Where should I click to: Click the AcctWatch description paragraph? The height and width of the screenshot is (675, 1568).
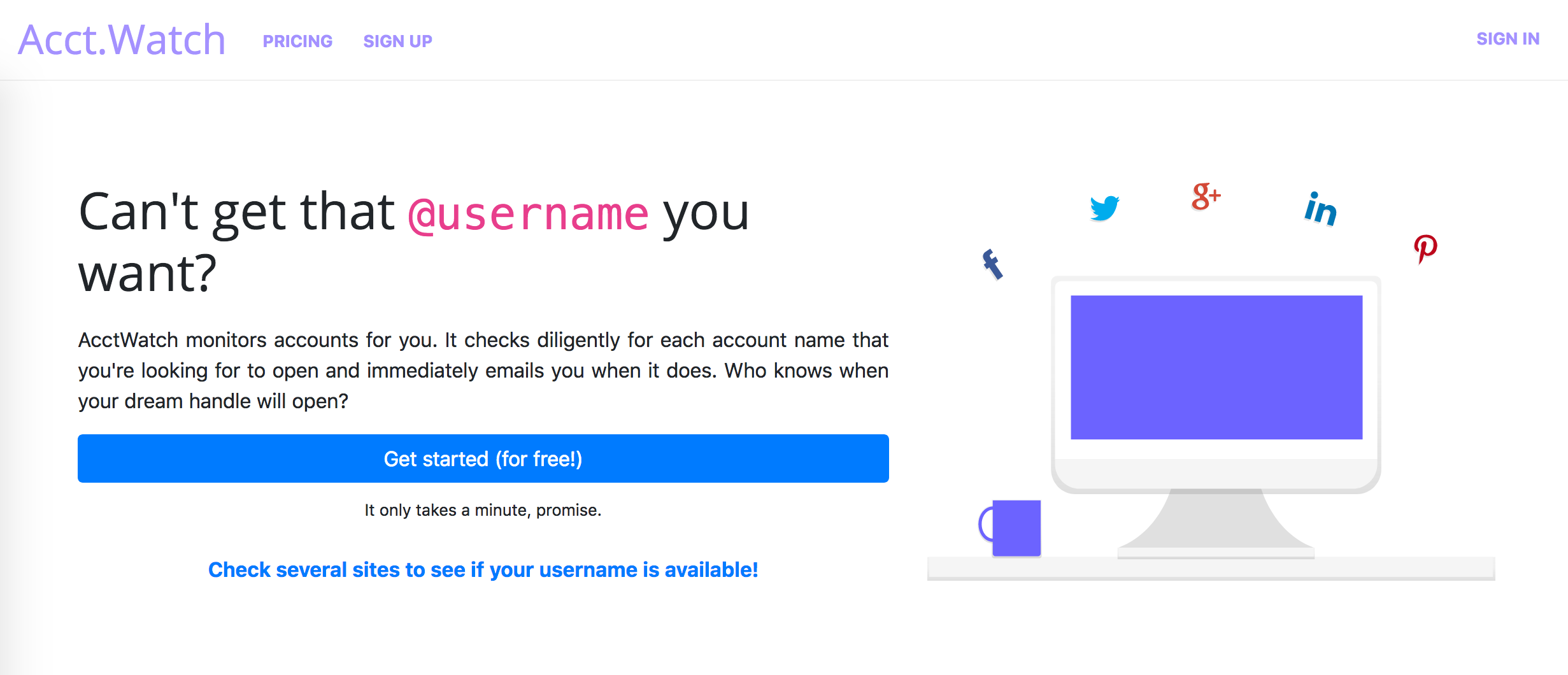click(483, 371)
